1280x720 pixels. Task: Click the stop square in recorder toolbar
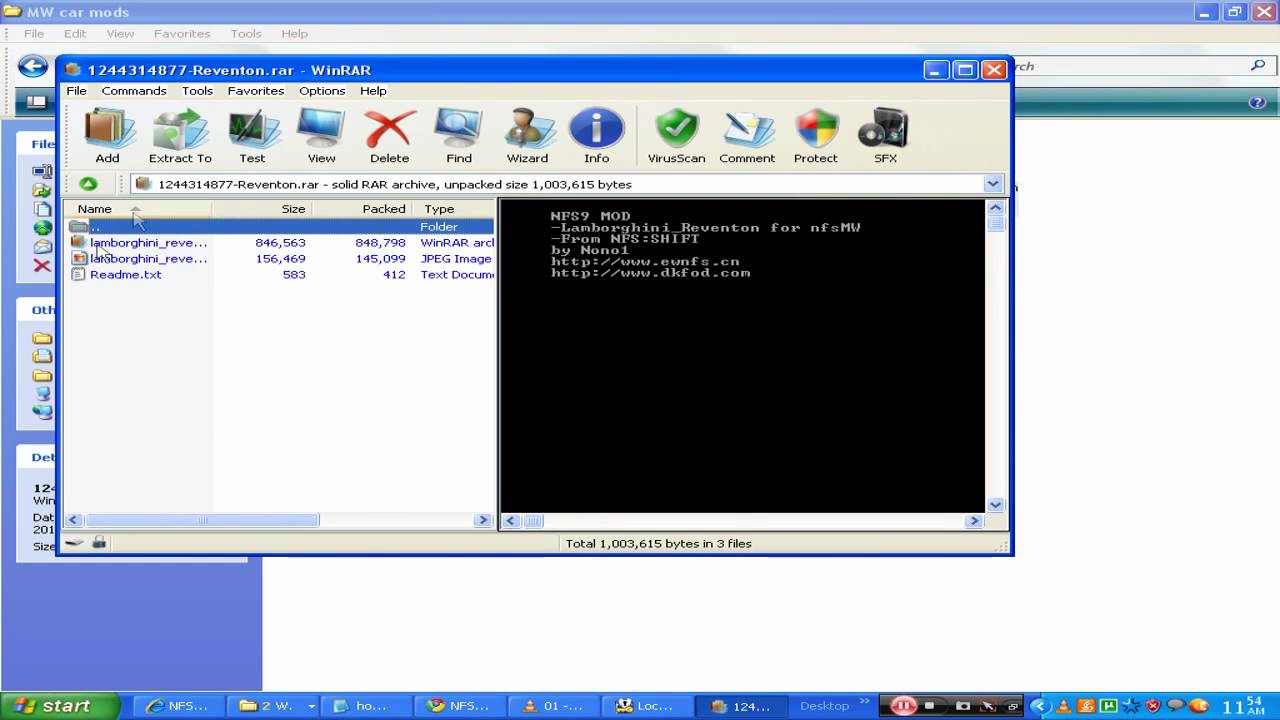929,706
